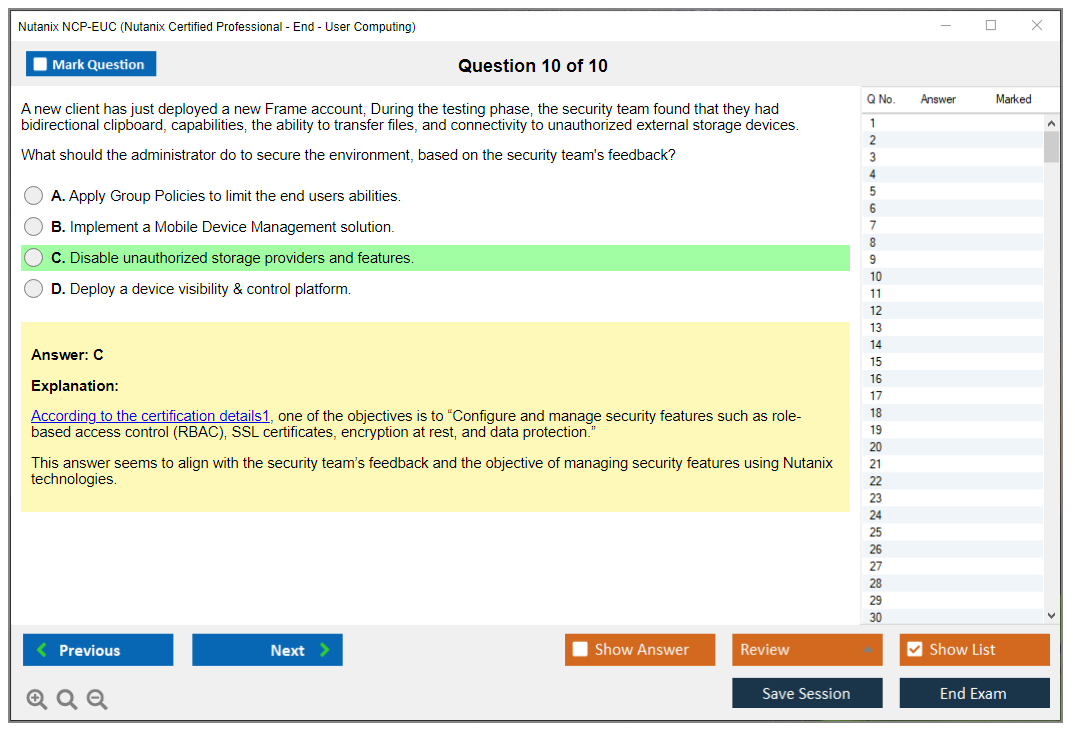Uncheck the Show List checkbox
1075x735 pixels.
914,650
